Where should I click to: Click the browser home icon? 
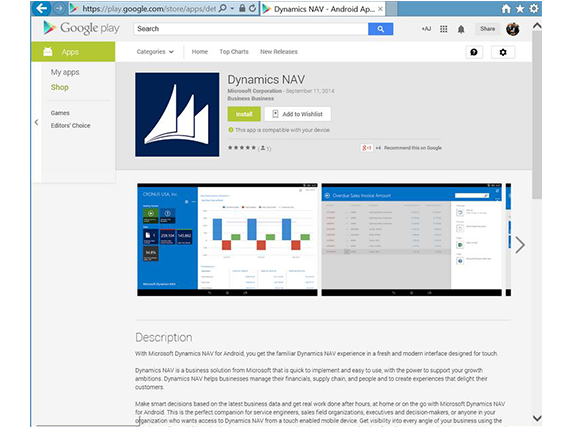tap(506, 8)
